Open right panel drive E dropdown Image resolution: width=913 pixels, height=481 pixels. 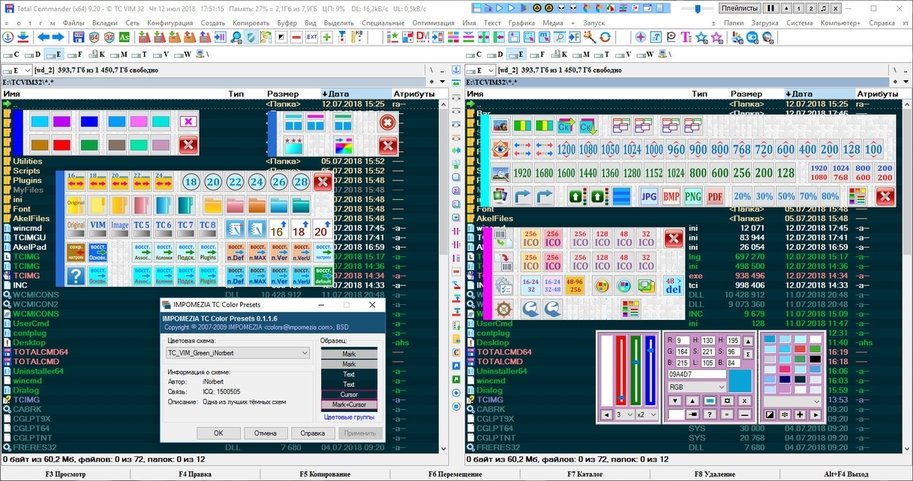tap(491, 70)
